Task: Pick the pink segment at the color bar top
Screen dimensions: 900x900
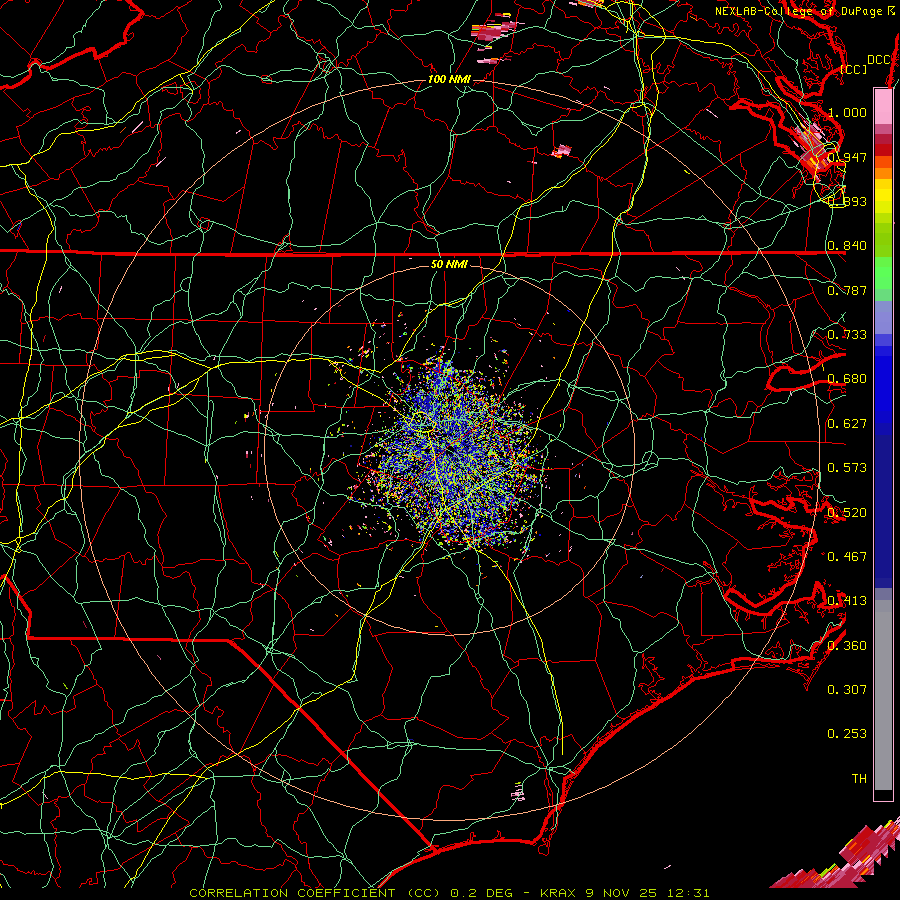Action: click(x=883, y=107)
